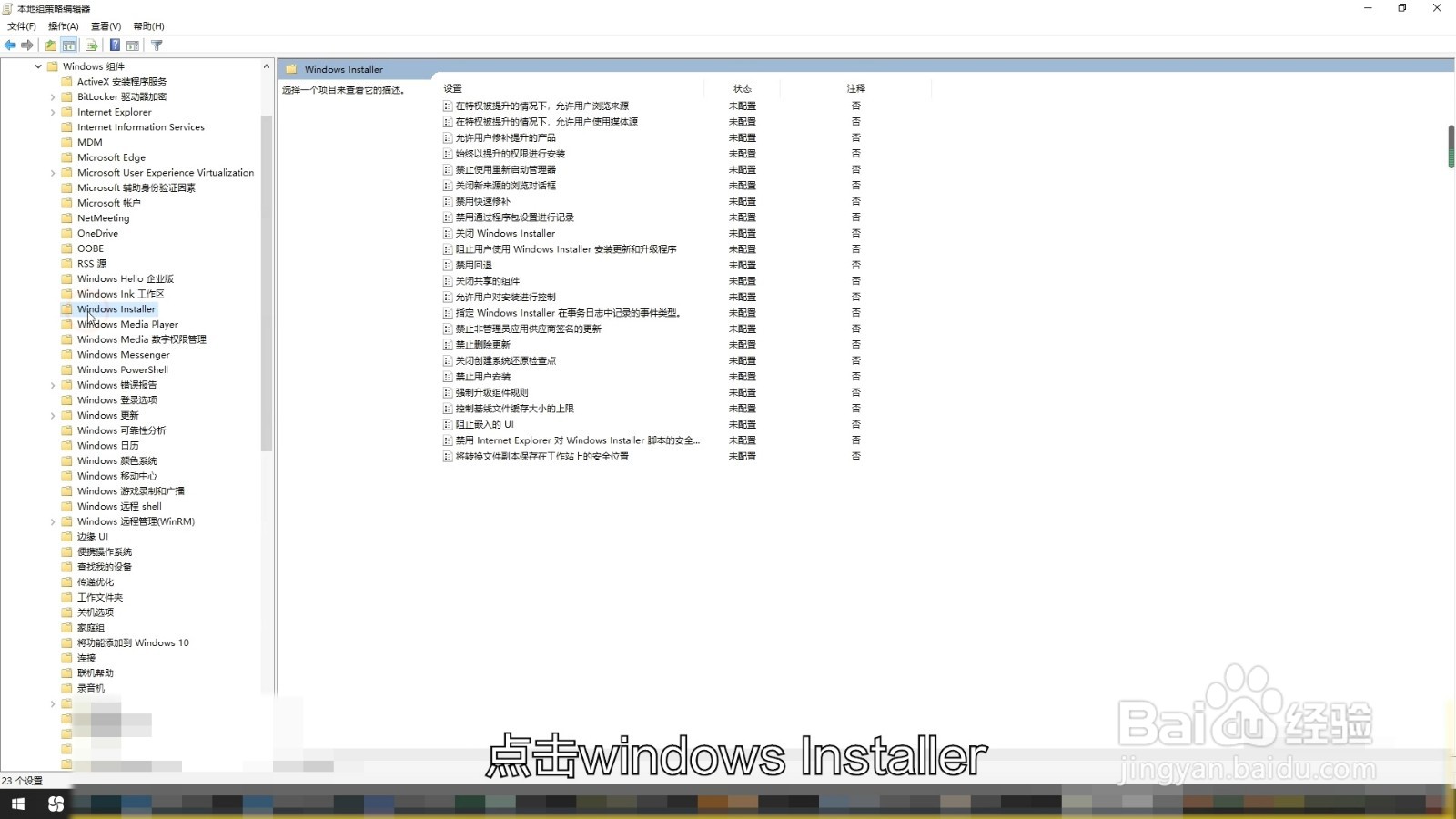Viewport: 1456px width, 819px height.
Task: Click folder icon next to RSS 源
Action: (x=66, y=264)
